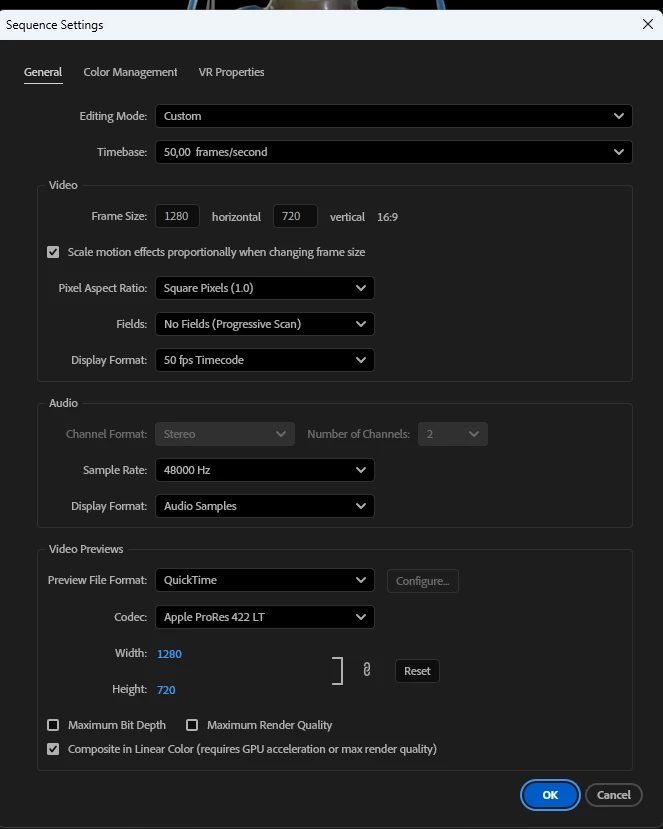The image size is (663, 829).
Task: Click the Cancel button
Action: [613, 795]
